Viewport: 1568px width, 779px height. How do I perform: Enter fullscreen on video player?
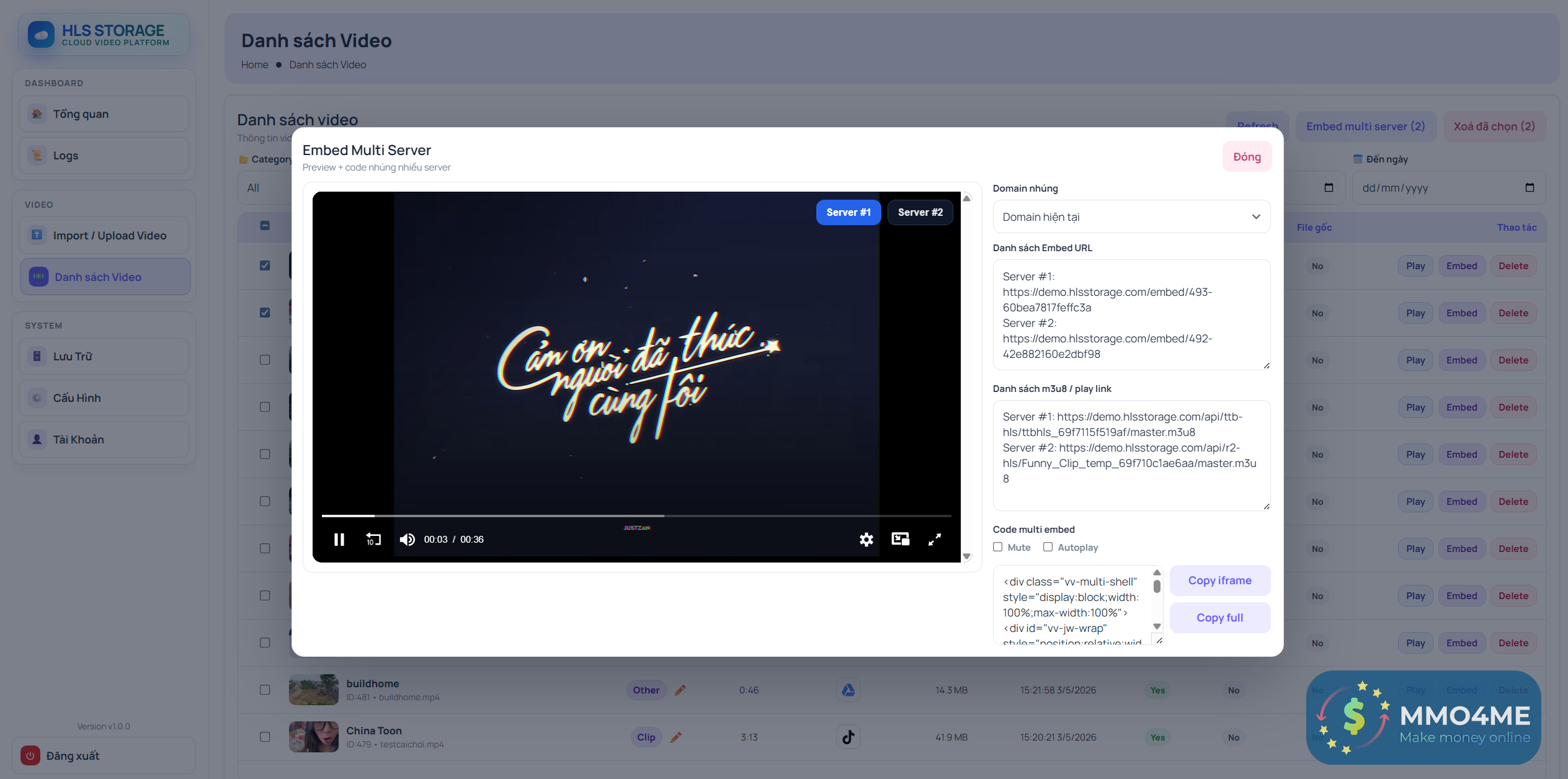click(x=935, y=539)
